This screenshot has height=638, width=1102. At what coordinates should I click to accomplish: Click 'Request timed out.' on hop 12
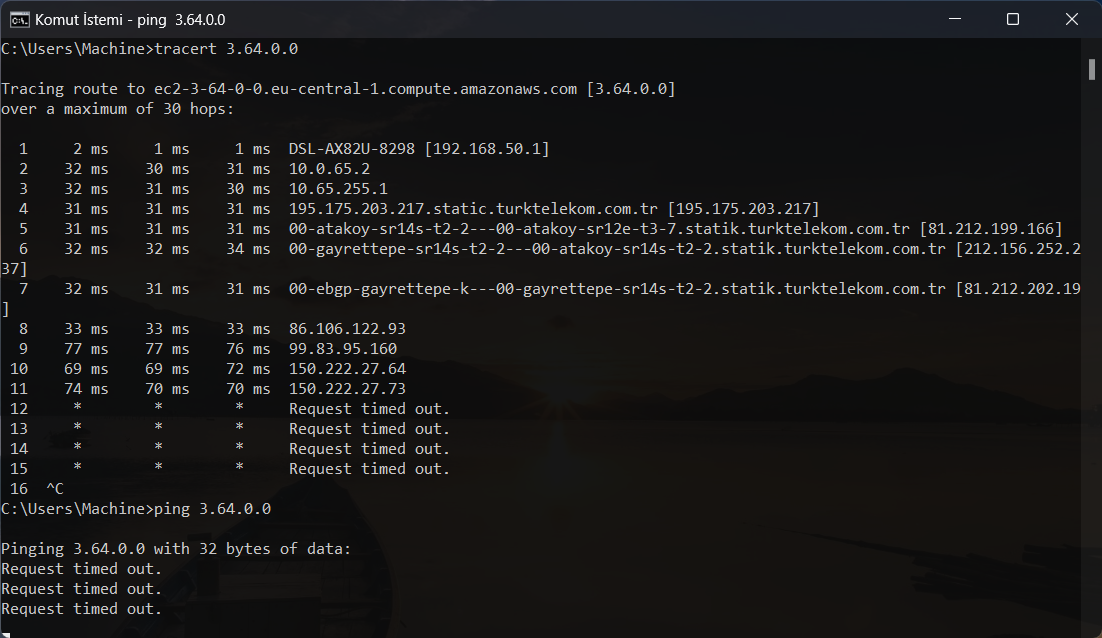point(369,409)
